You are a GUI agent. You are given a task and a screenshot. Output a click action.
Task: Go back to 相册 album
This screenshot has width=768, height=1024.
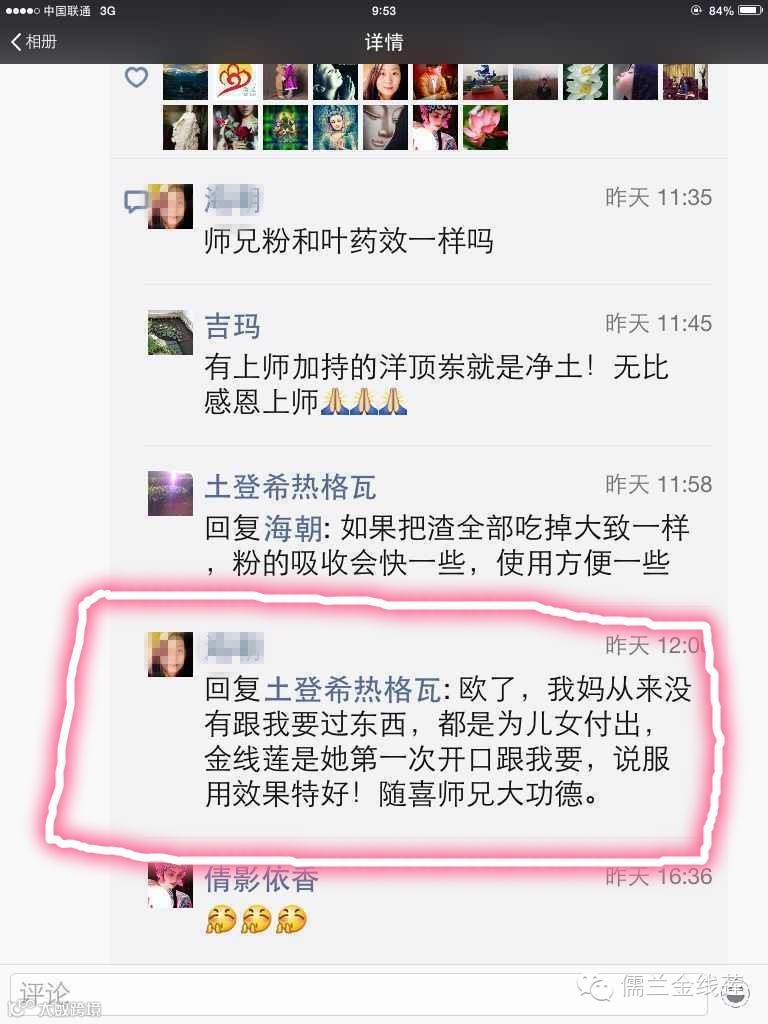click(34, 42)
